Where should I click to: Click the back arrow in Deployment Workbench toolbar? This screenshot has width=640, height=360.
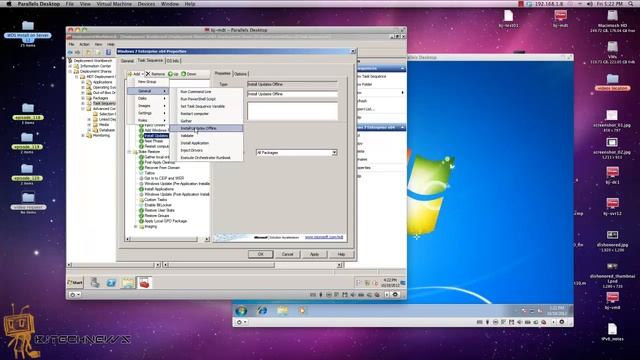[70, 52]
